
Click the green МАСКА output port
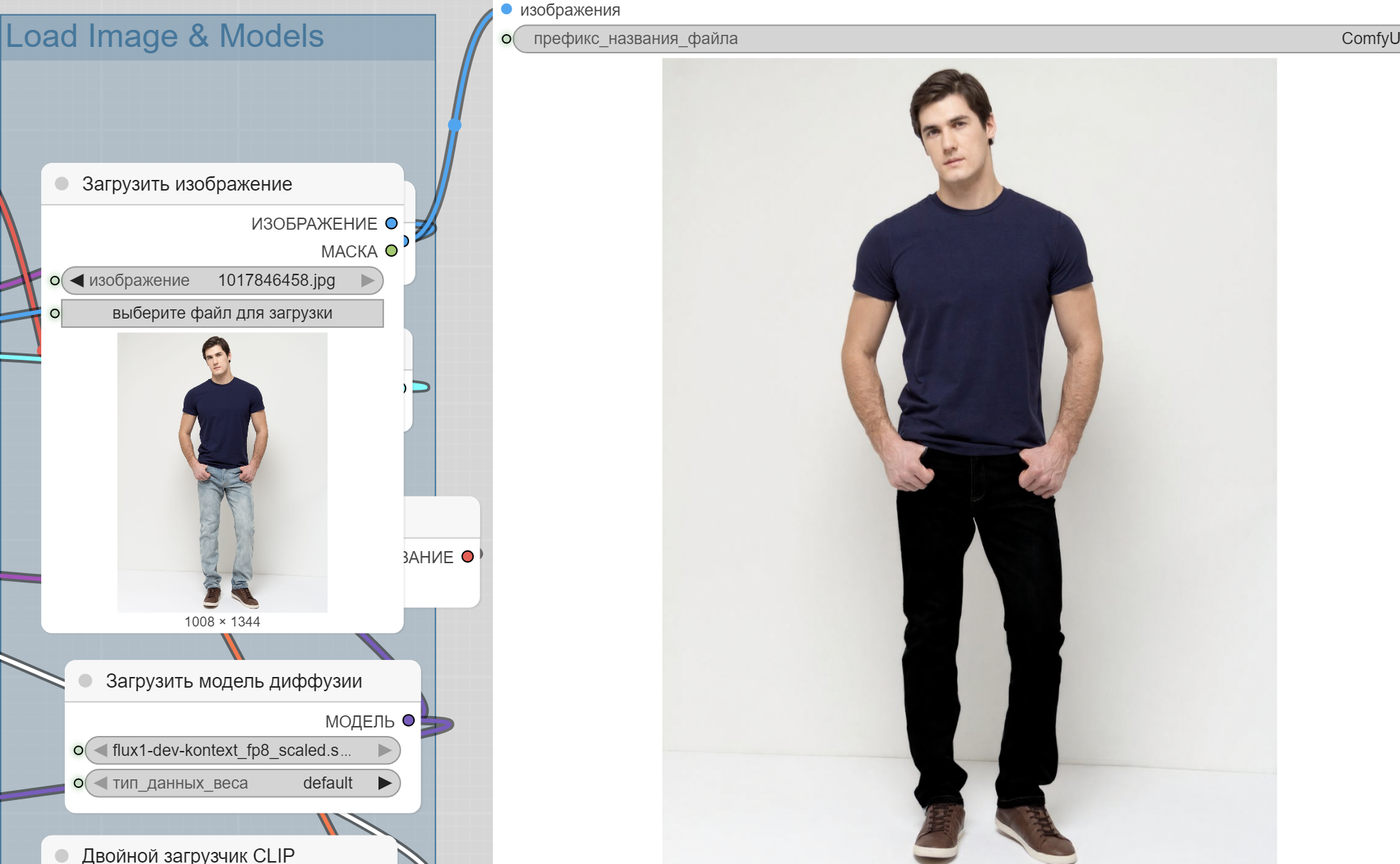pyautogui.click(x=391, y=251)
